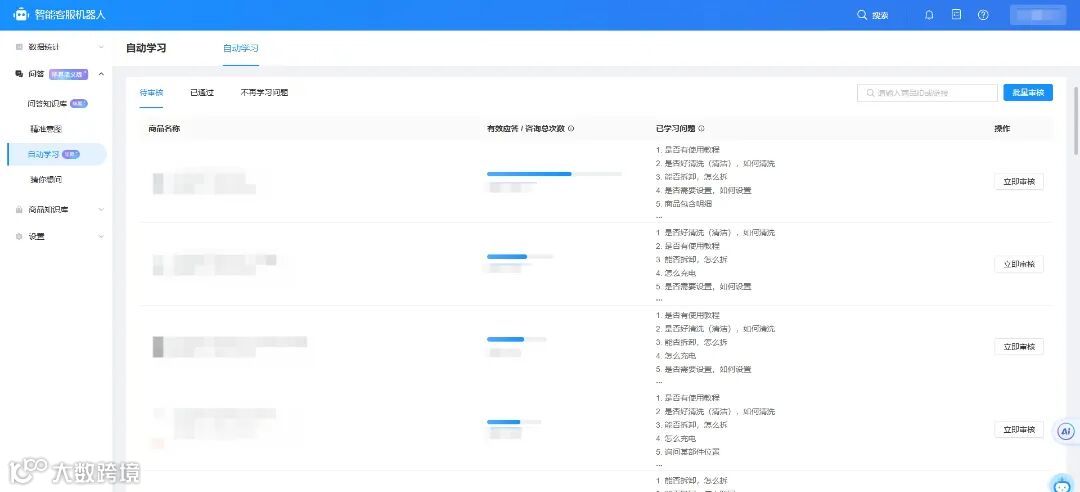Click the 已学习问题 column header text
The height and width of the screenshot is (492, 1080).
click(x=676, y=129)
